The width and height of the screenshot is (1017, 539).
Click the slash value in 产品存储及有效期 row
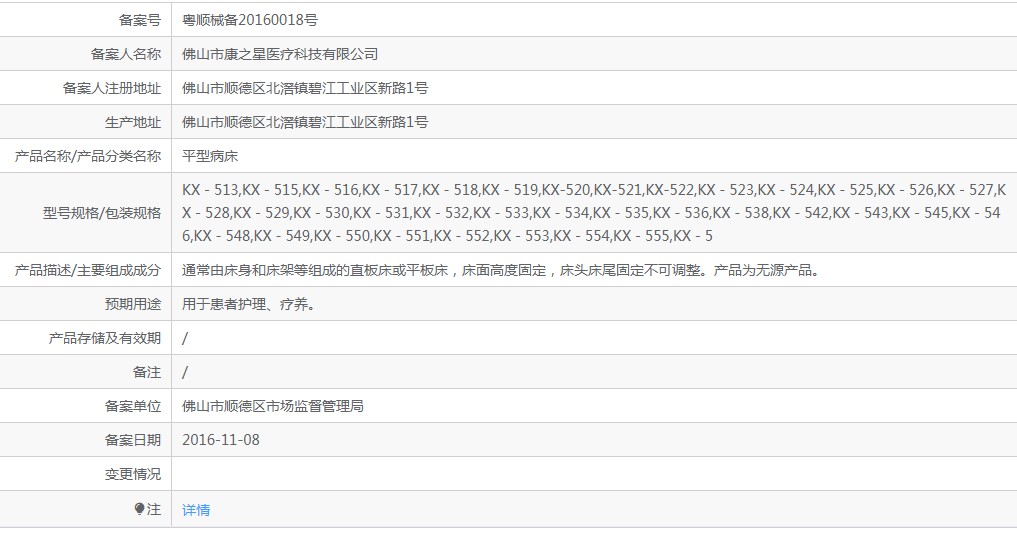point(185,338)
